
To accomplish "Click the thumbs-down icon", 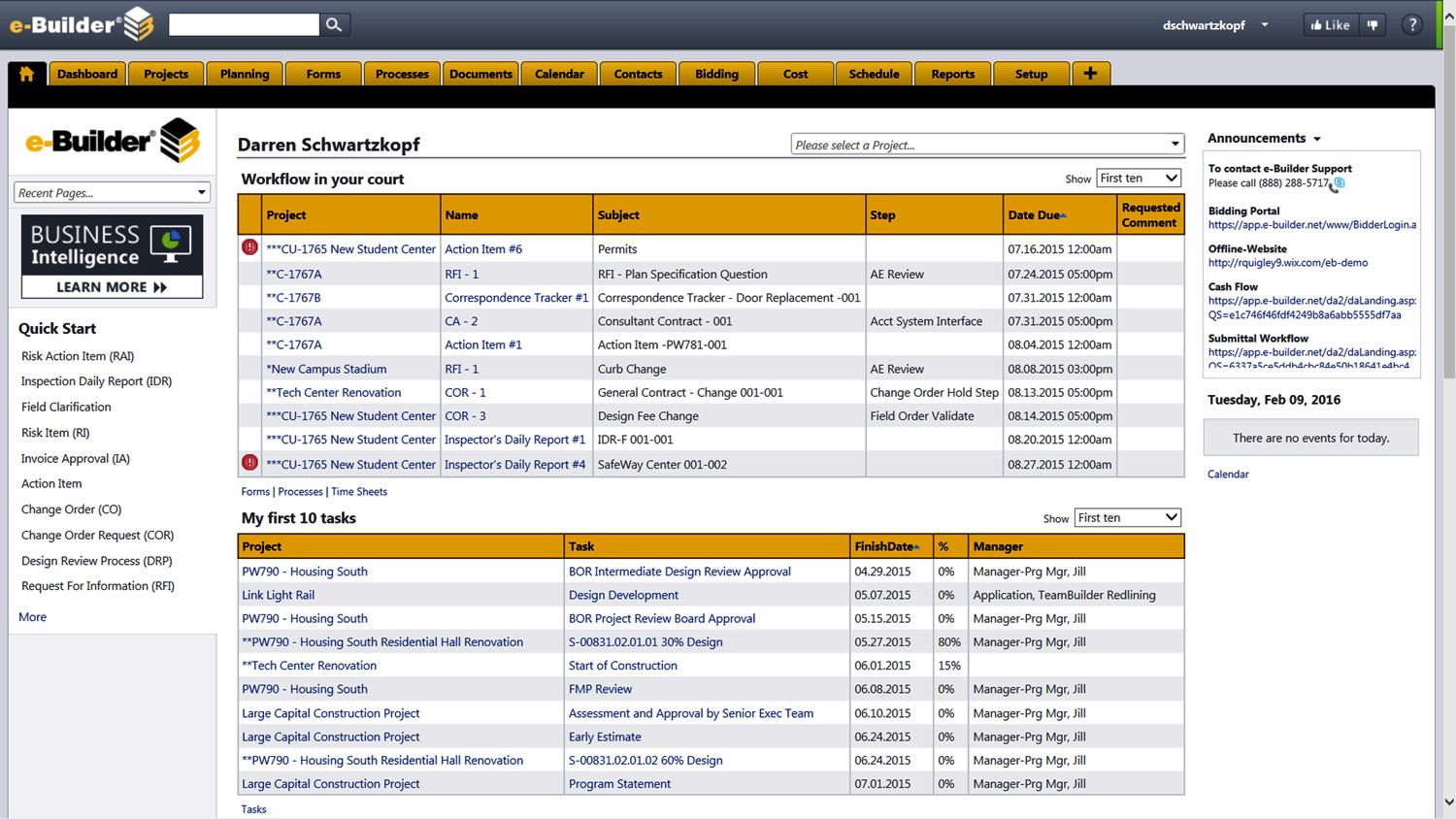I will pos(1373,25).
